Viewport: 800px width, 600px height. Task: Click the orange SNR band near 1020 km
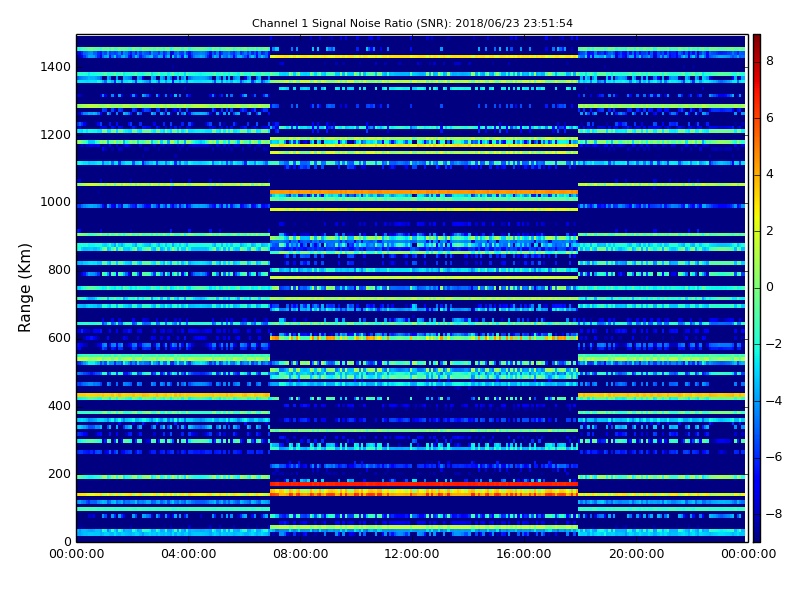pyautogui.click(x=424, y=192)
